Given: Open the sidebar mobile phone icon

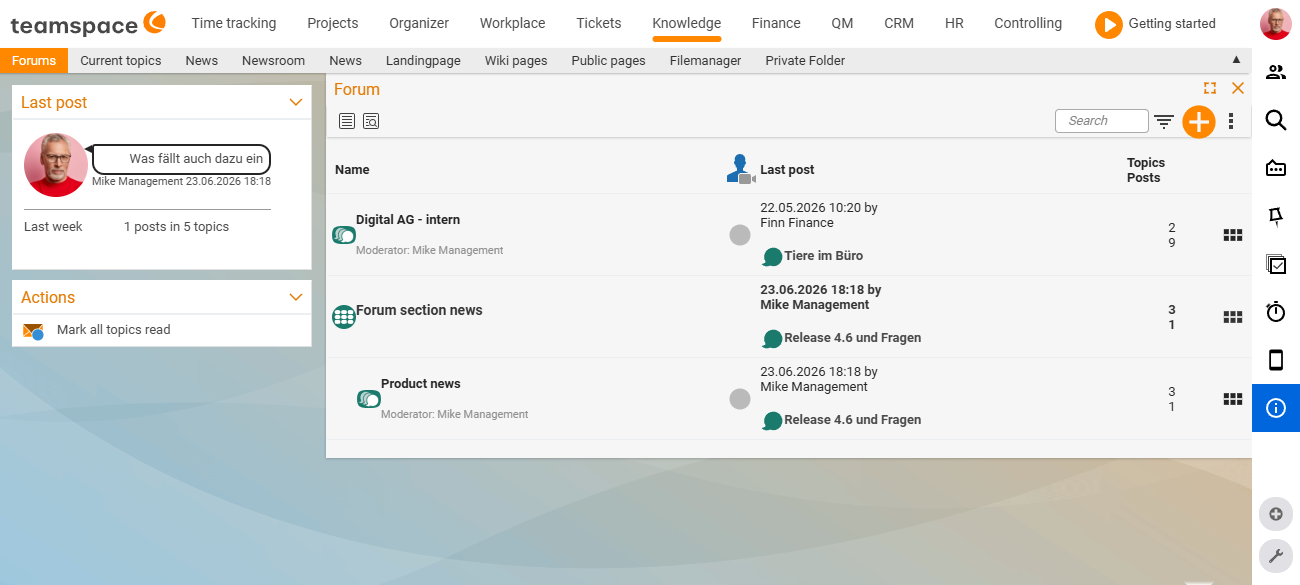Looking at the screenshot, I should (1275, 360).
